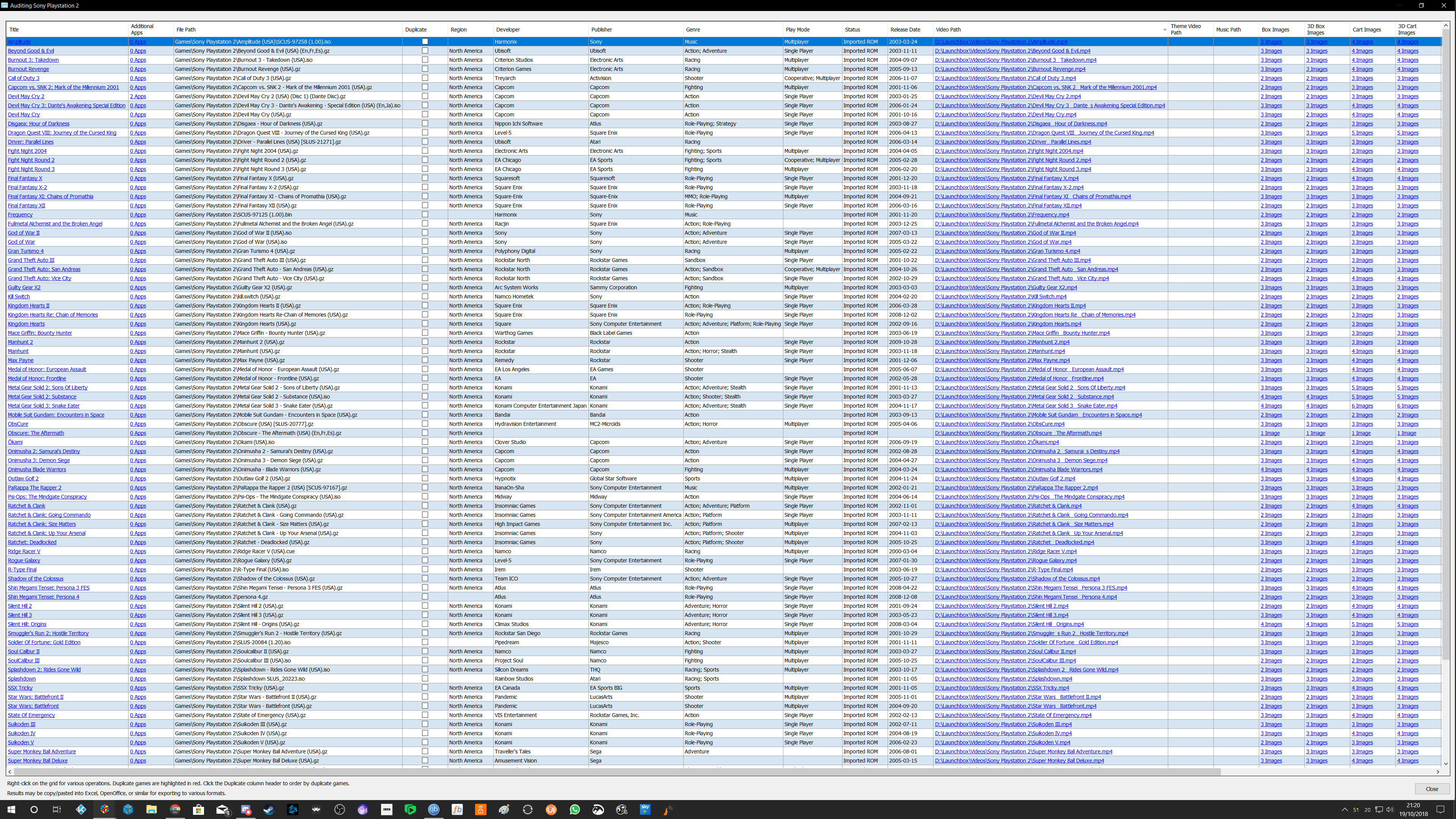The height and width of the screenshot is (819, 1456).
Task: Click the horizontal scrollbar thumb
Action: [x=617, y=772]
